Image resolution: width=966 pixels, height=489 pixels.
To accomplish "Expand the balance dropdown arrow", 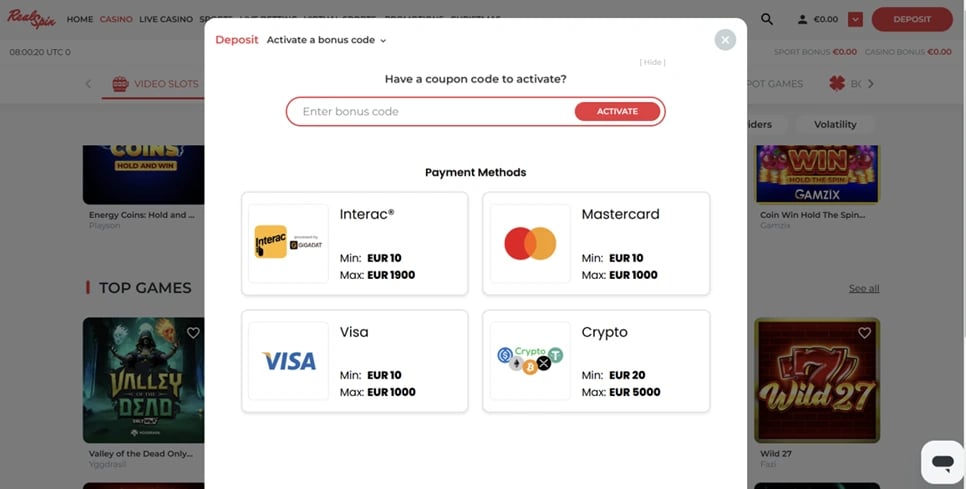I will tap(855, 19).
